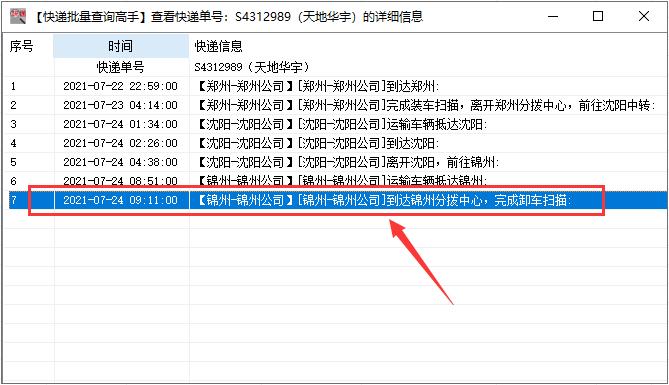Sort by the 时间 column header

(x=121, y=46)
